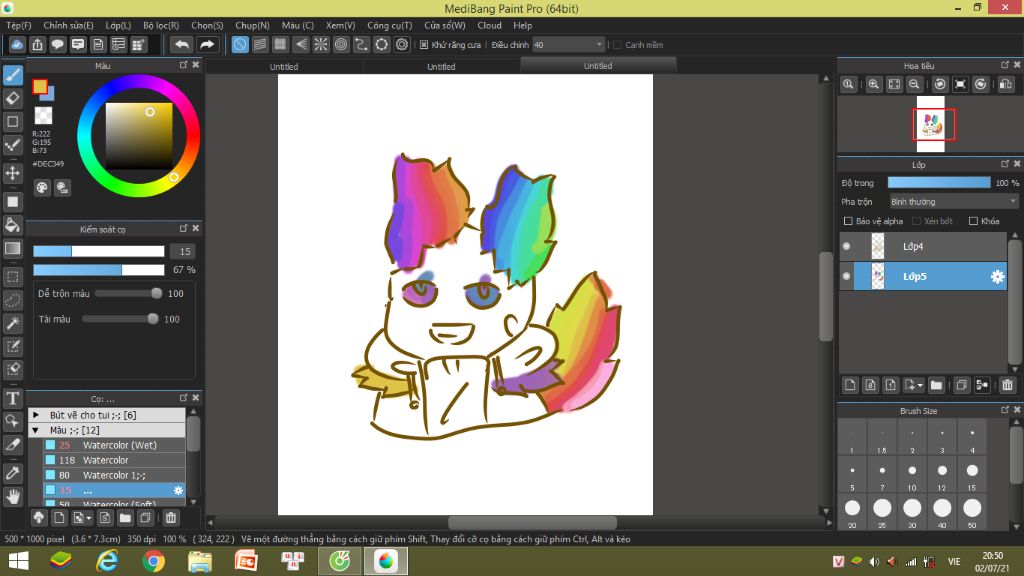
Task: Open Google Chrome from taskbar
Action: [153, 561]
